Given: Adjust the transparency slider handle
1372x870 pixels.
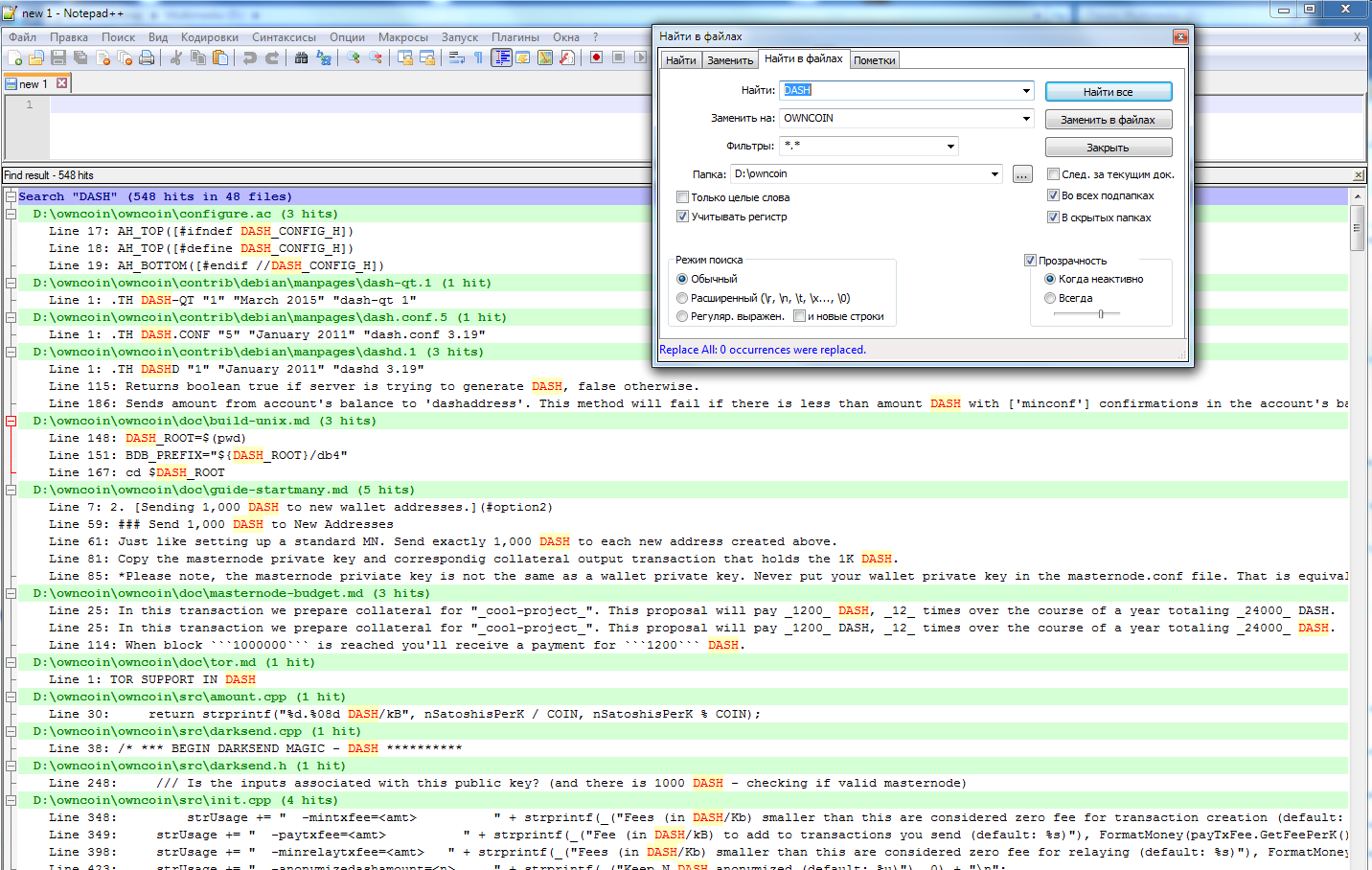Looking at the screenshot, I should (1101, 313).
